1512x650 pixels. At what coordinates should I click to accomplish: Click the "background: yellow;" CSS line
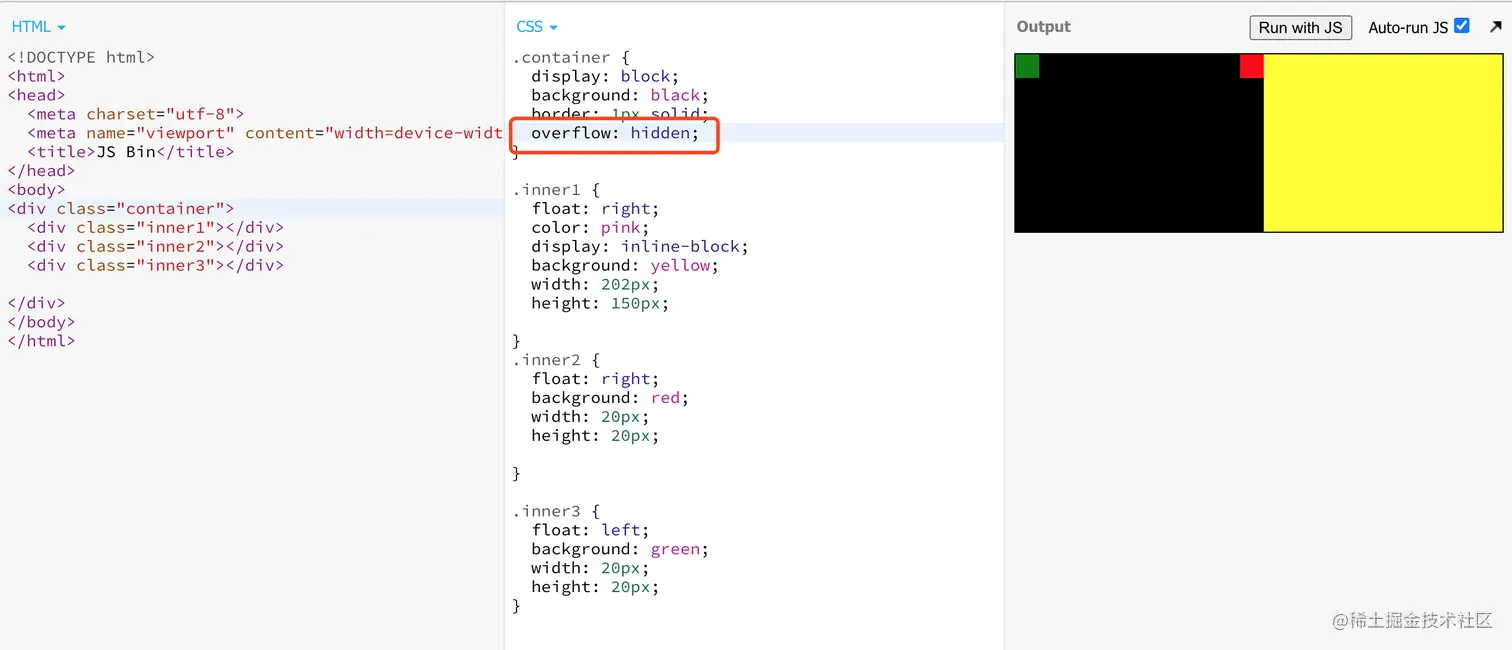pyautogui.click(x=625, y=265)
